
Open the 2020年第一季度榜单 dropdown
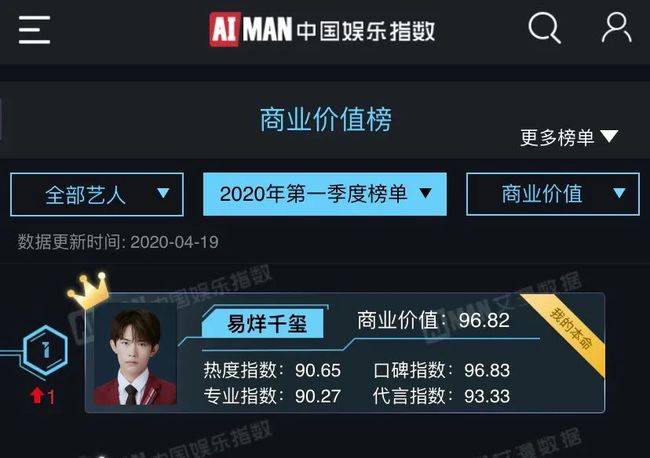tap(325, 194)
